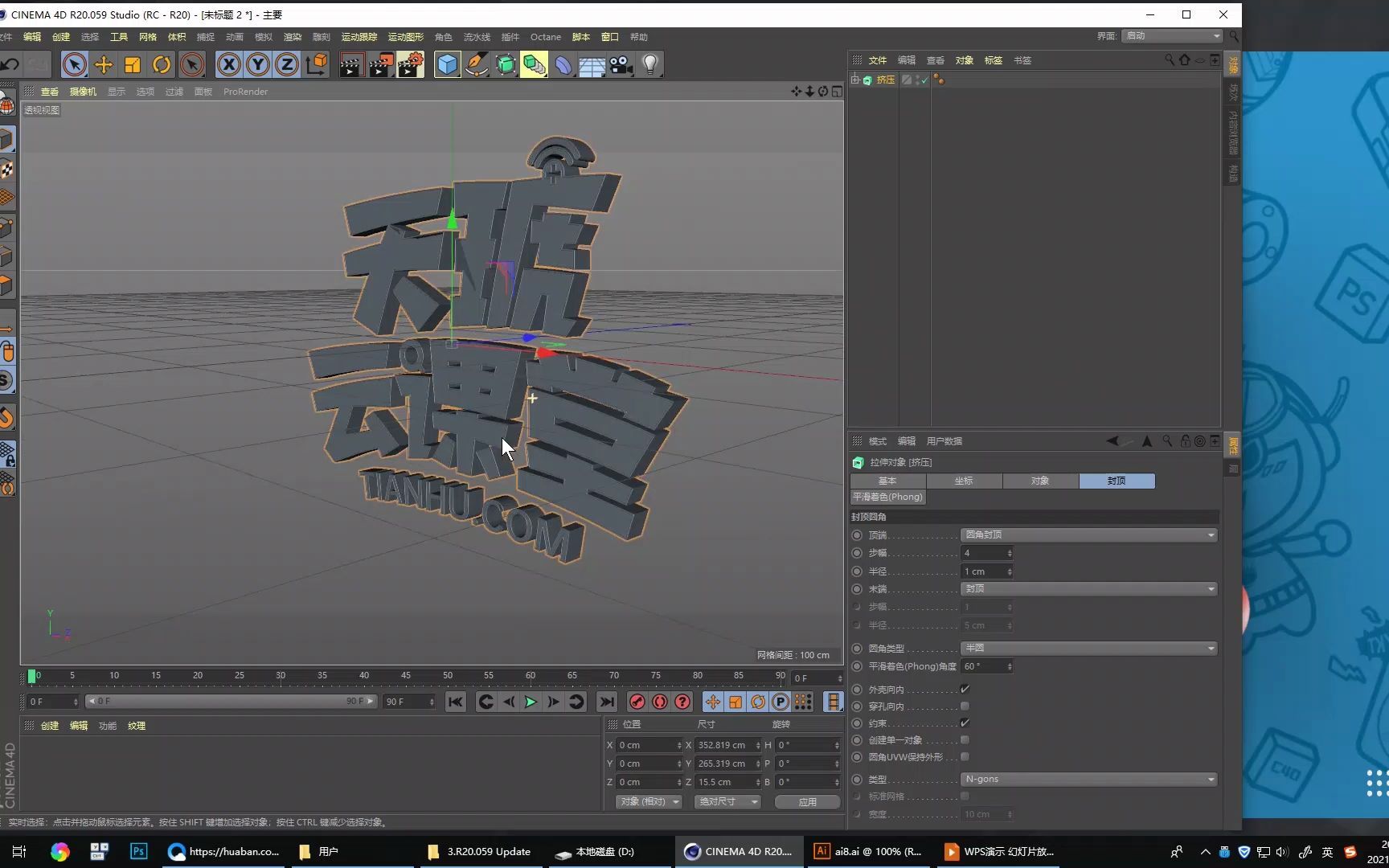Image resolution: width=1389 pixels, height=868 pixels.
Task: Toggle the 穿孔向内 checkbox
Action: pyautogui.click(x=965, y=706)
